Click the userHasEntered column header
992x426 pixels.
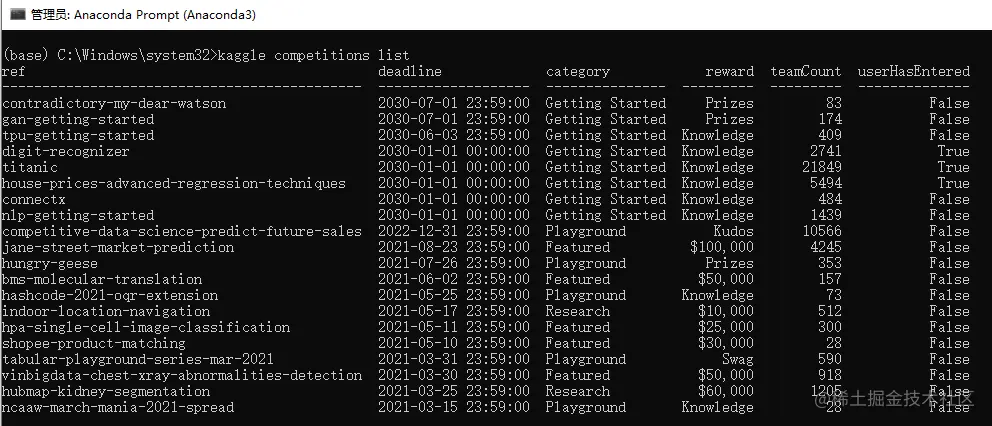(914, 72)
